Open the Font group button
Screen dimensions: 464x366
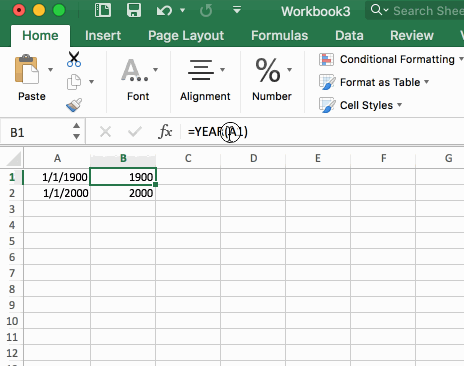click(x=135, y=70)
